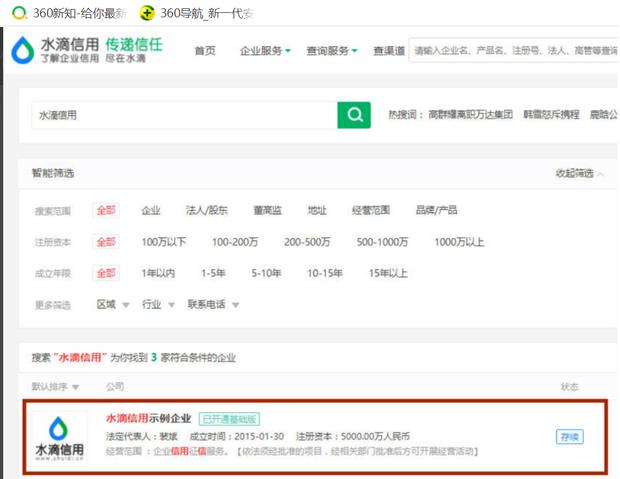Filter establishment age 5-10年
Image resolution: width=620 pixels, height=479 pixels.
coord(266,273)
